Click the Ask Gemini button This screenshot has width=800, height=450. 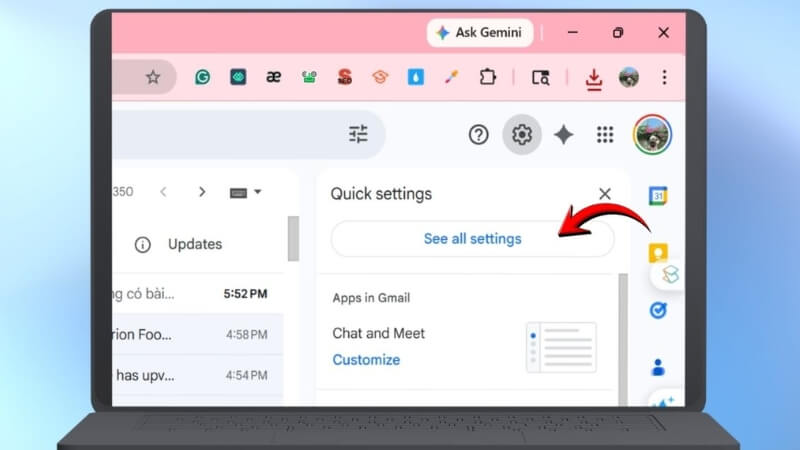tap(480, 33)
